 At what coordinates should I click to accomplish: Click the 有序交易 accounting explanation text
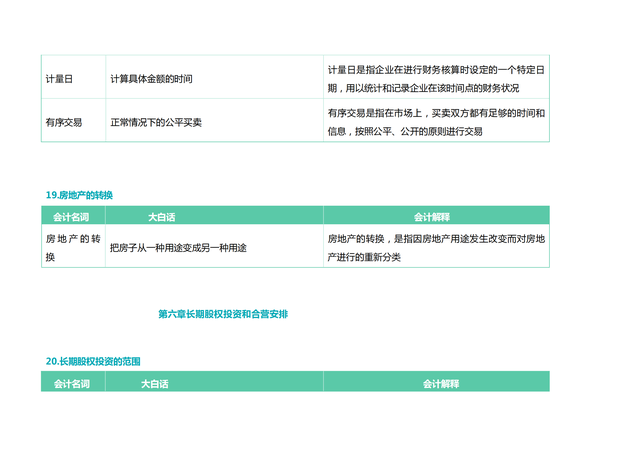436,122
